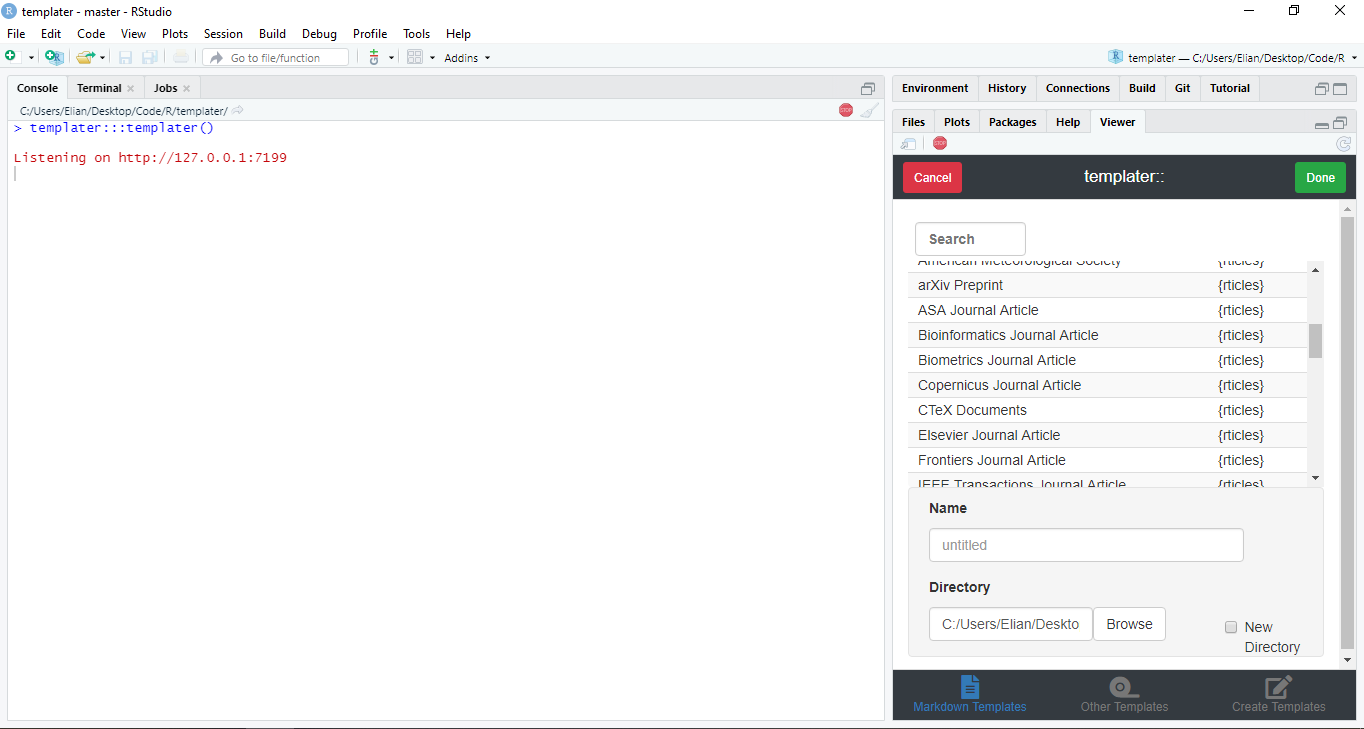Viewport: 1364px width, 729px height.
Task: Restore the console pane size
Action: click(868, 89)
